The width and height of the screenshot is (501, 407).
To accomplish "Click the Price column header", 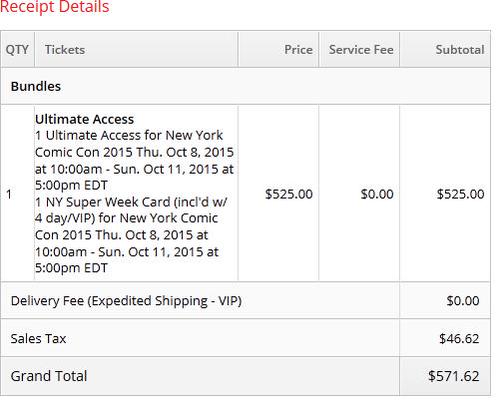I will (x=298, y=50).
